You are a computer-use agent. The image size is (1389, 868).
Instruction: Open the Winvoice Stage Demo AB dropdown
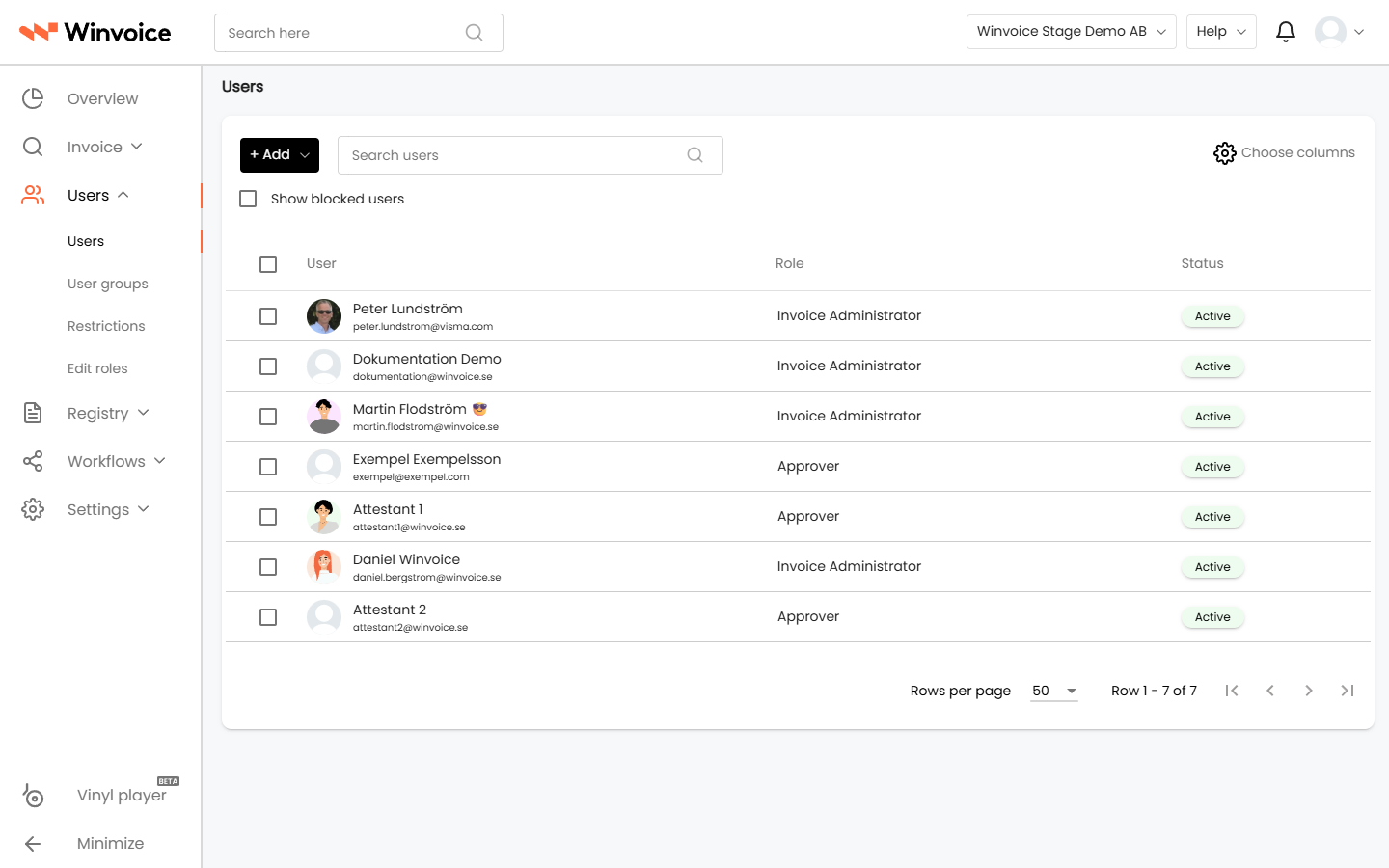pyautogui.click(x=1071, y=32)
